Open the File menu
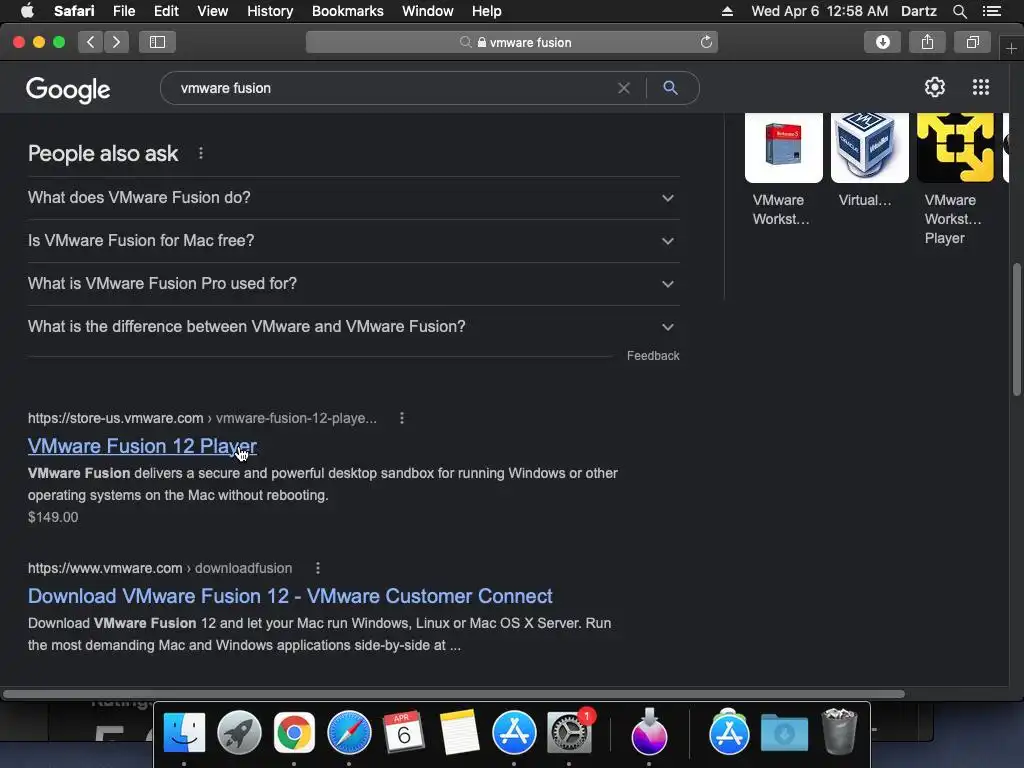Image resolution: width=1024 pixels, height=768 pixels. click(x=123, y=11)
